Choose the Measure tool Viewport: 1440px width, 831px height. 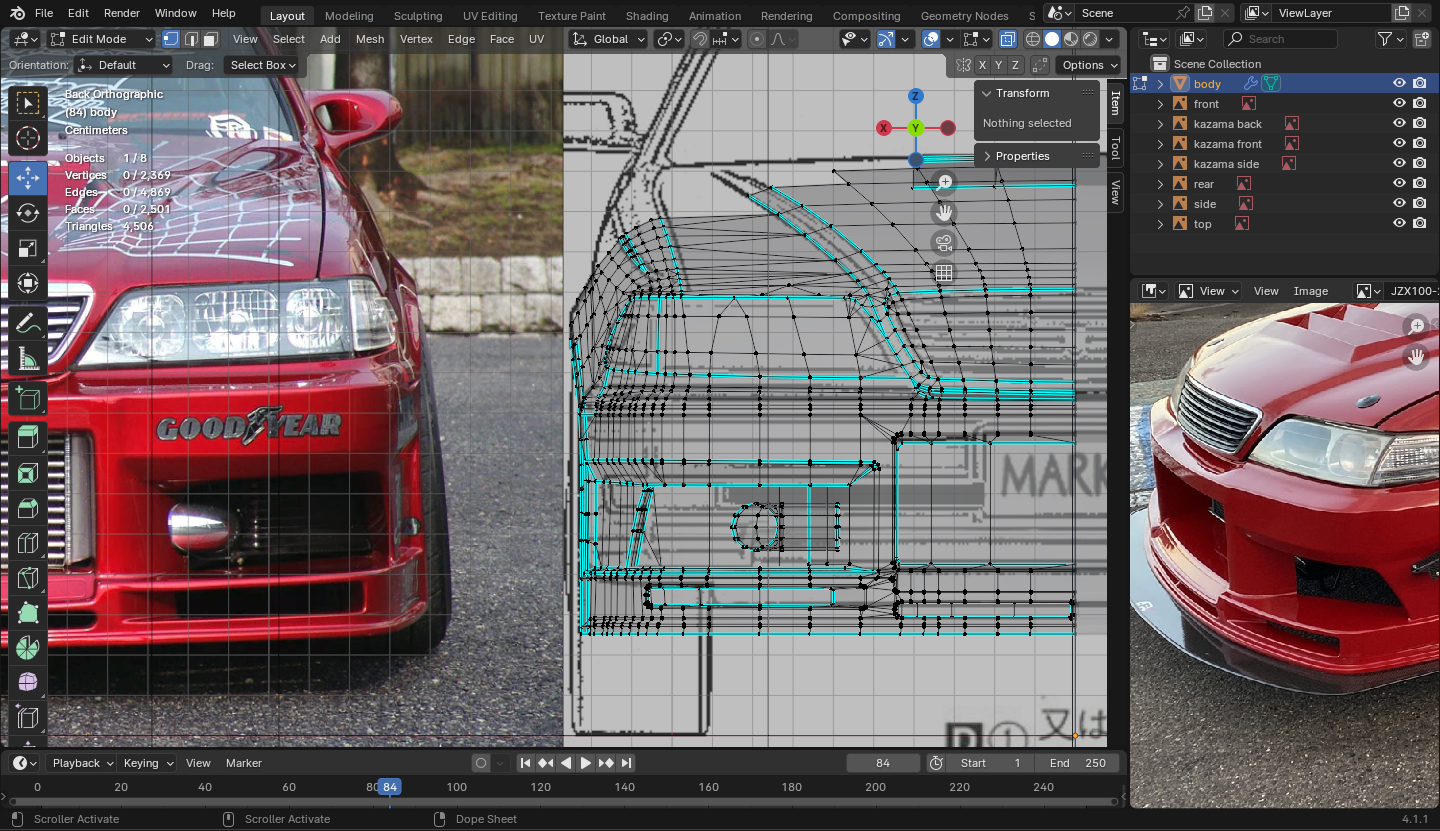tap(28, 358)
